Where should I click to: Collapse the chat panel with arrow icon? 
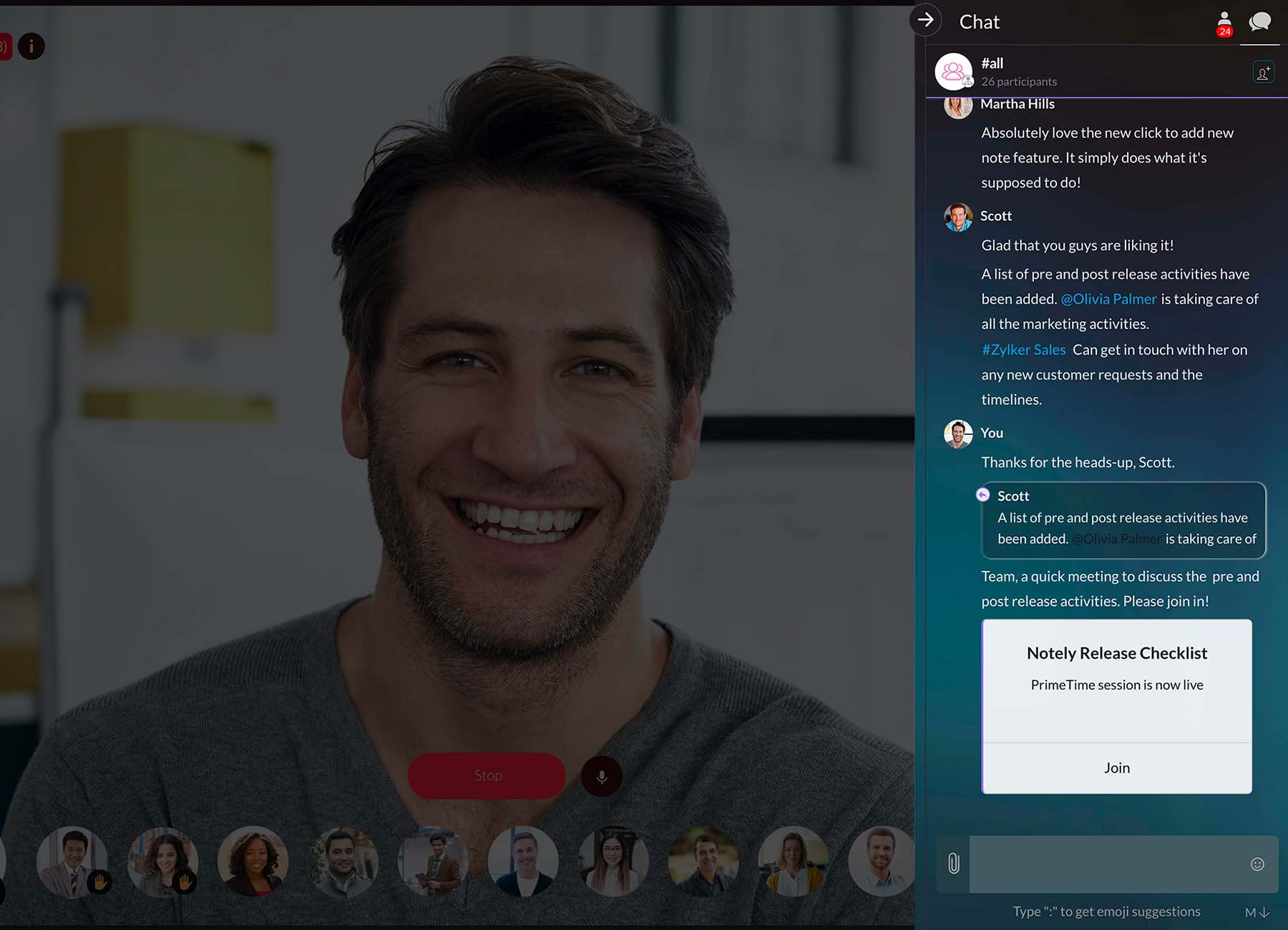point(925,20)
